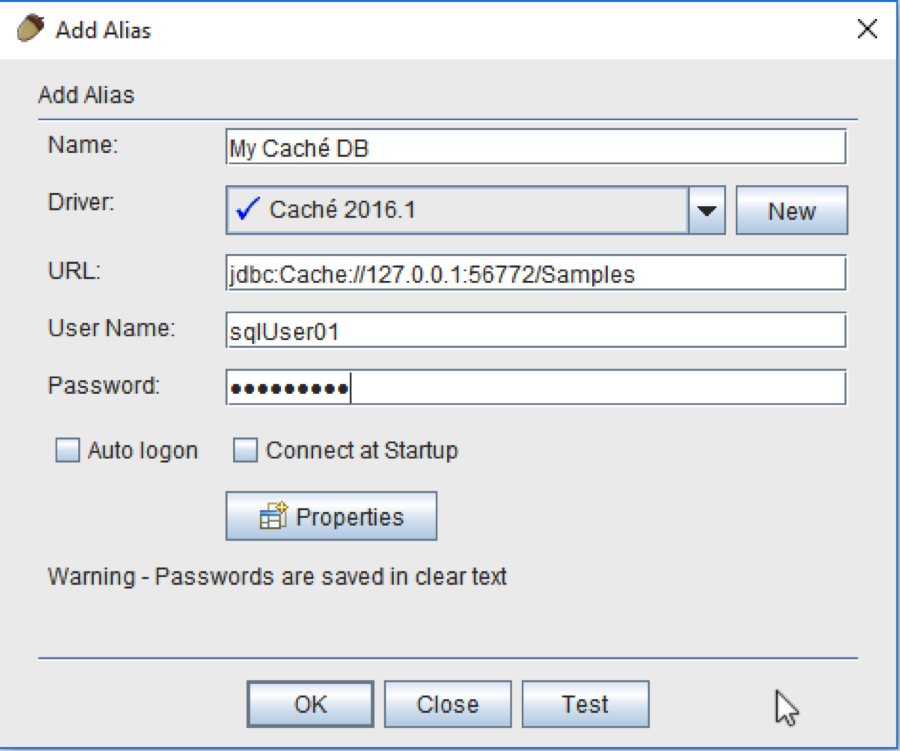This screenshot has width=900, height=751.
Task: Click the acorn icon in the title bar
Action: (31, 28)
